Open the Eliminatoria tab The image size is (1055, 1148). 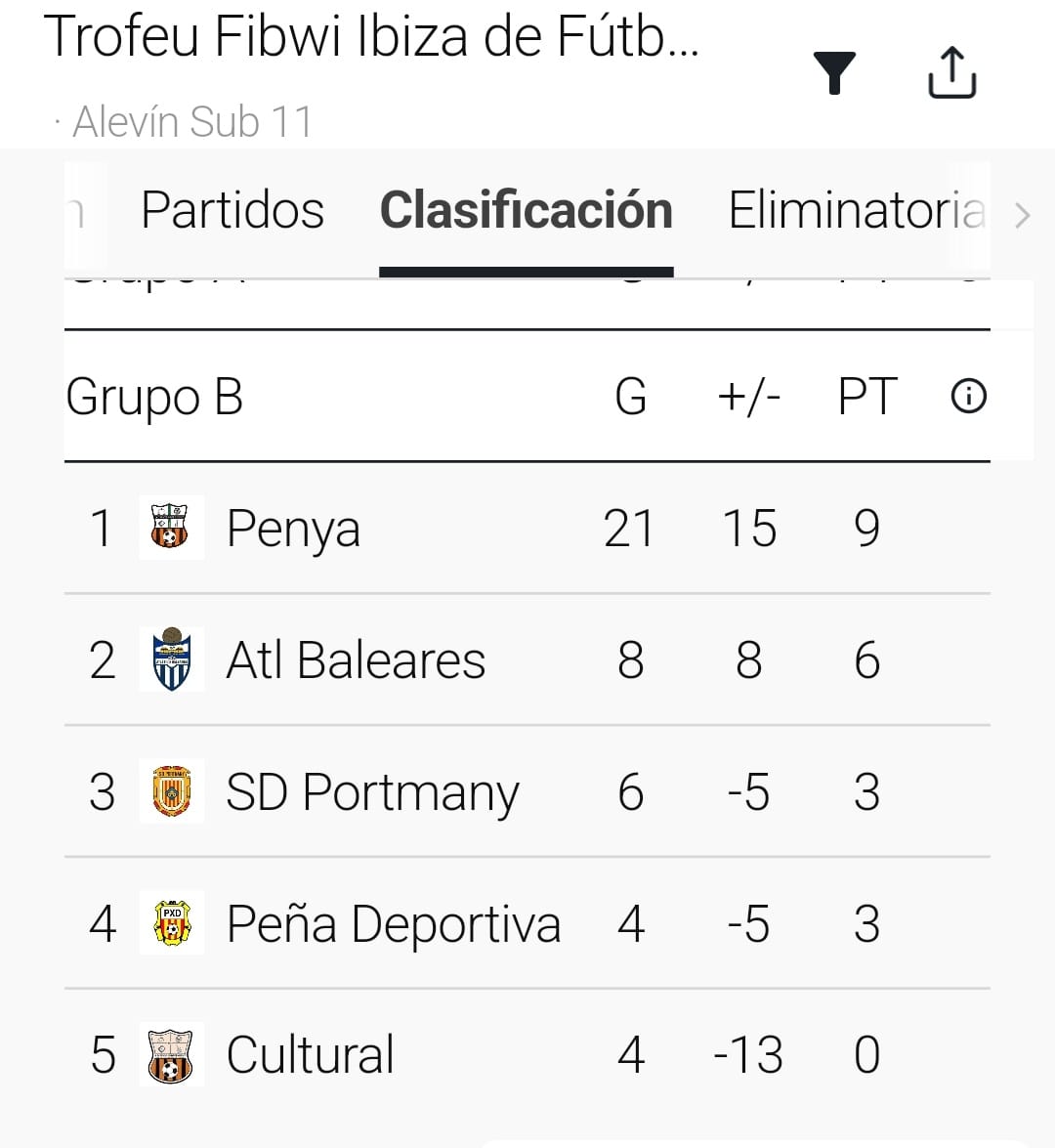(x=857, y=211)
